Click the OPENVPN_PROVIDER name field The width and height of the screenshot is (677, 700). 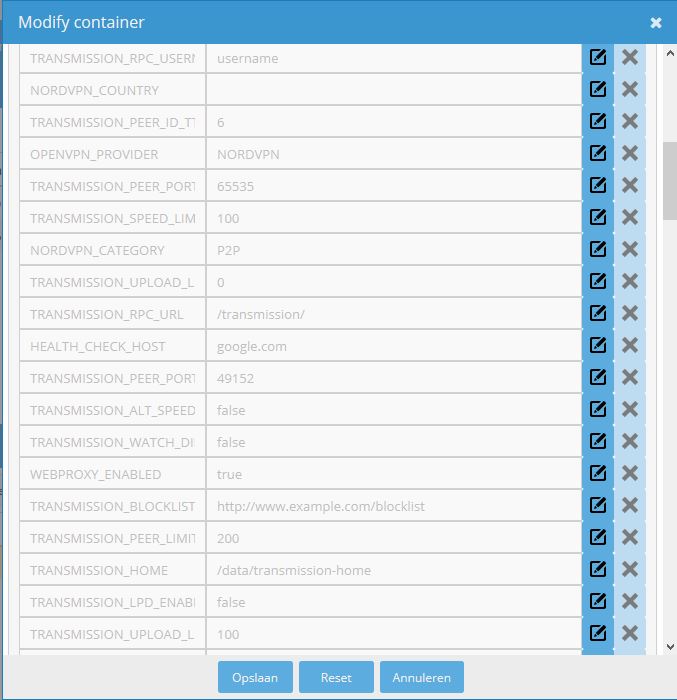tap(113, 154)
